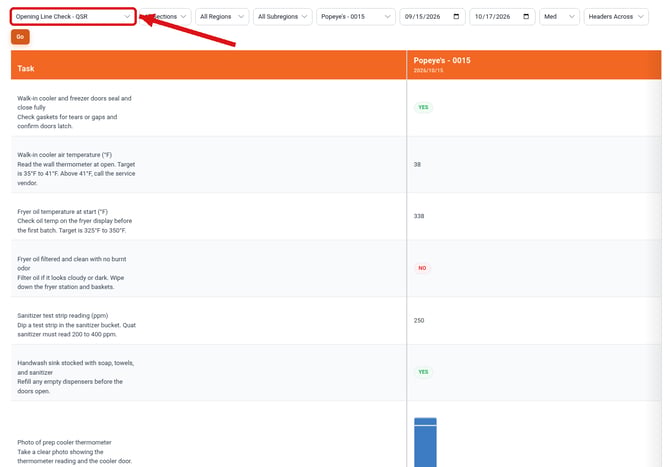Viewport: 670px width, 467px height.
Task: Click the date 2026/10/15 under the location header
Action: [428, 70]
